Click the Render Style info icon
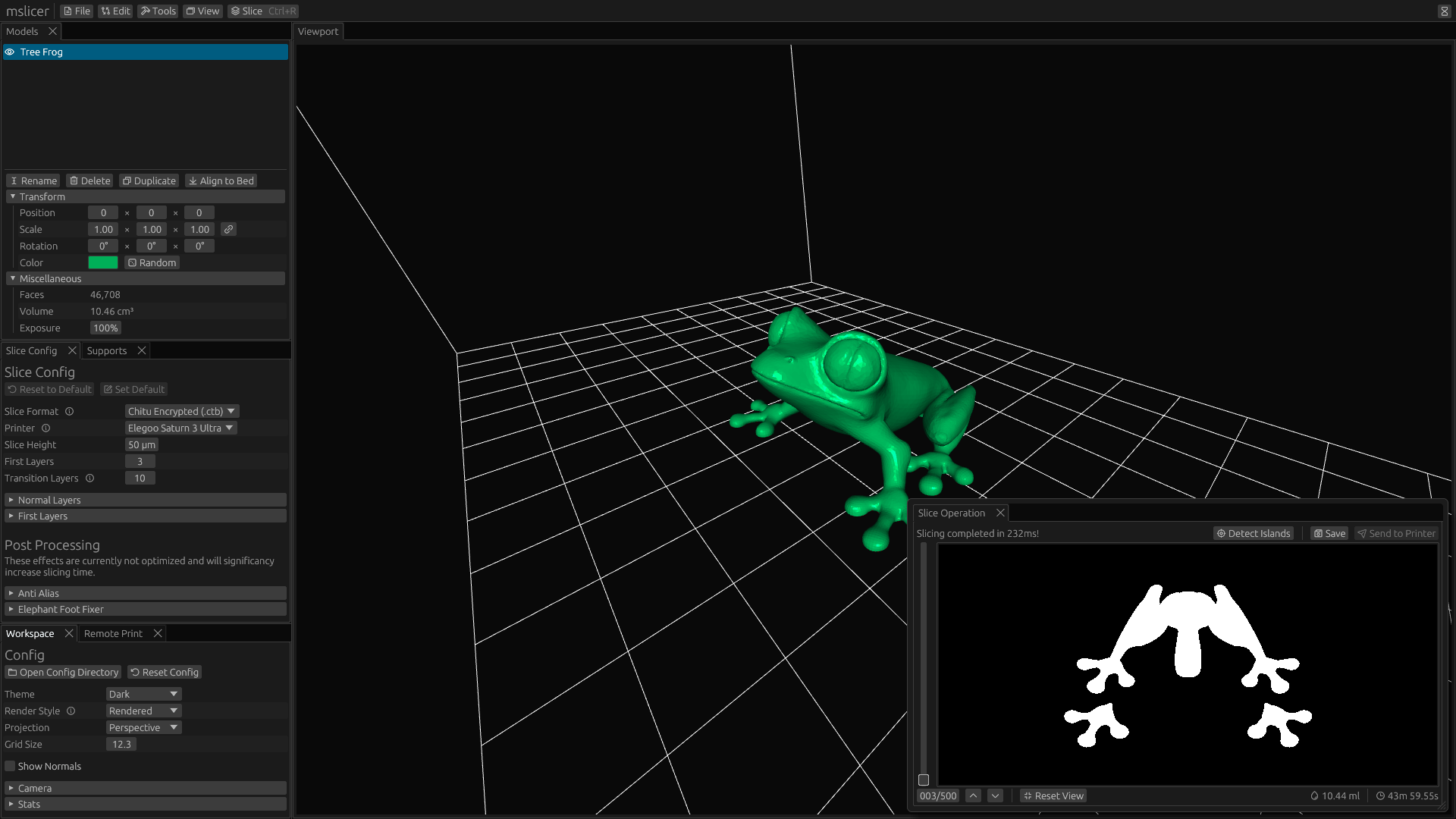The width and height of the screenshot is (1456, 819). click(71, 711)
